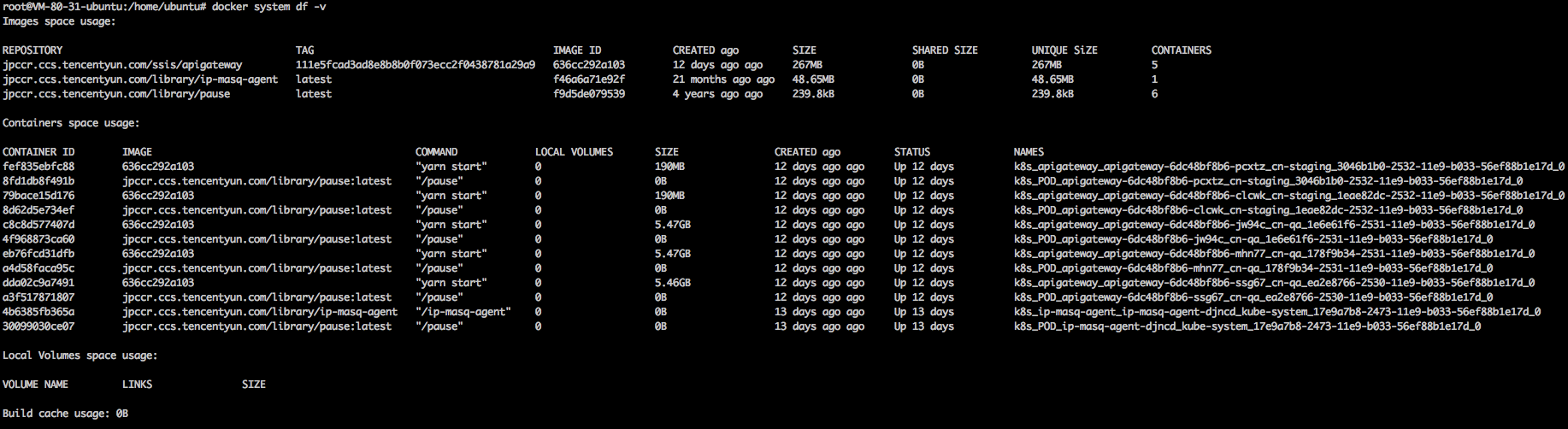Click the REPOSITORY column header
The width and height of the screenshot is (1568, 429).
(x=32, y=50)
